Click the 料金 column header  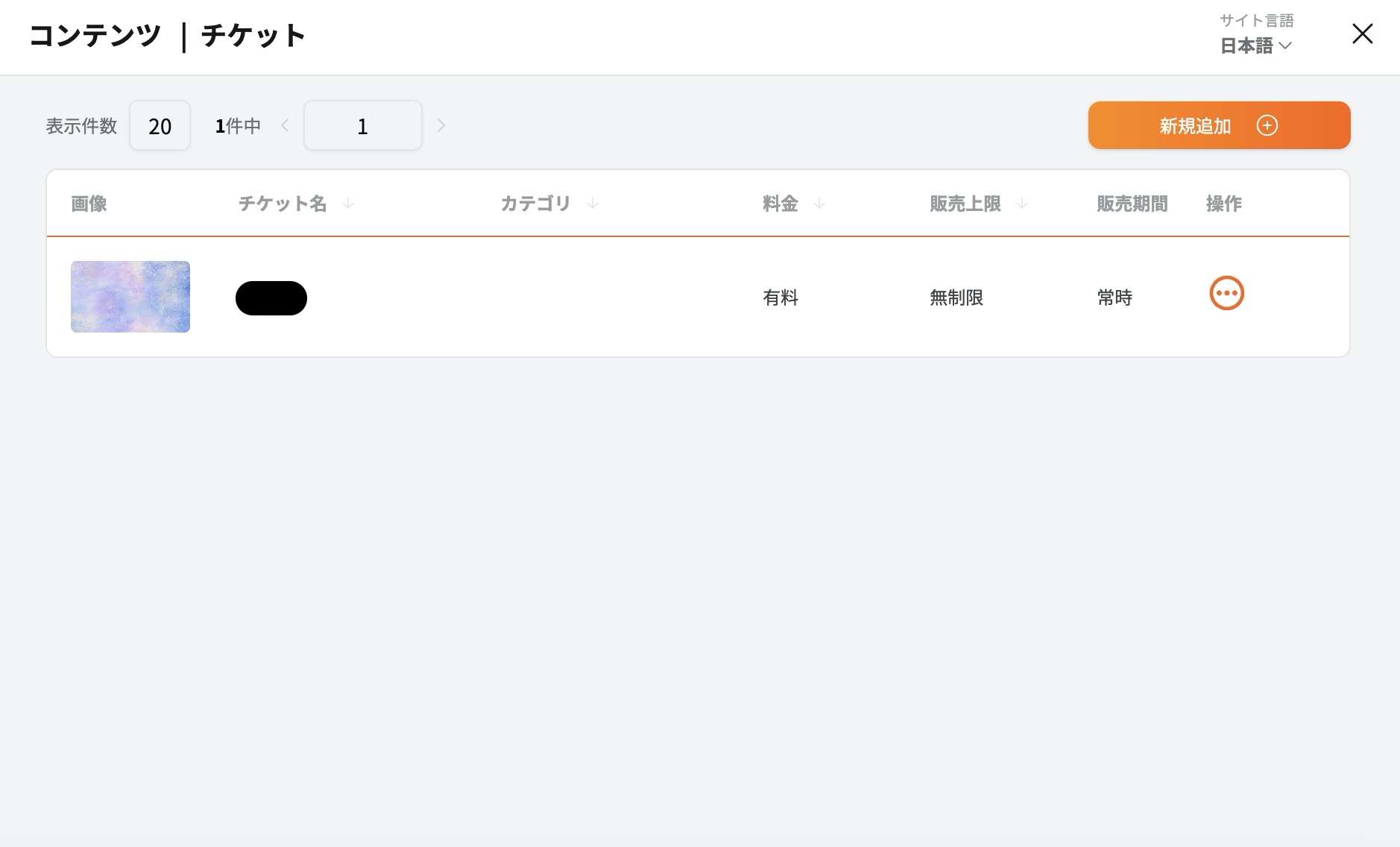click(x=780, y=204)
